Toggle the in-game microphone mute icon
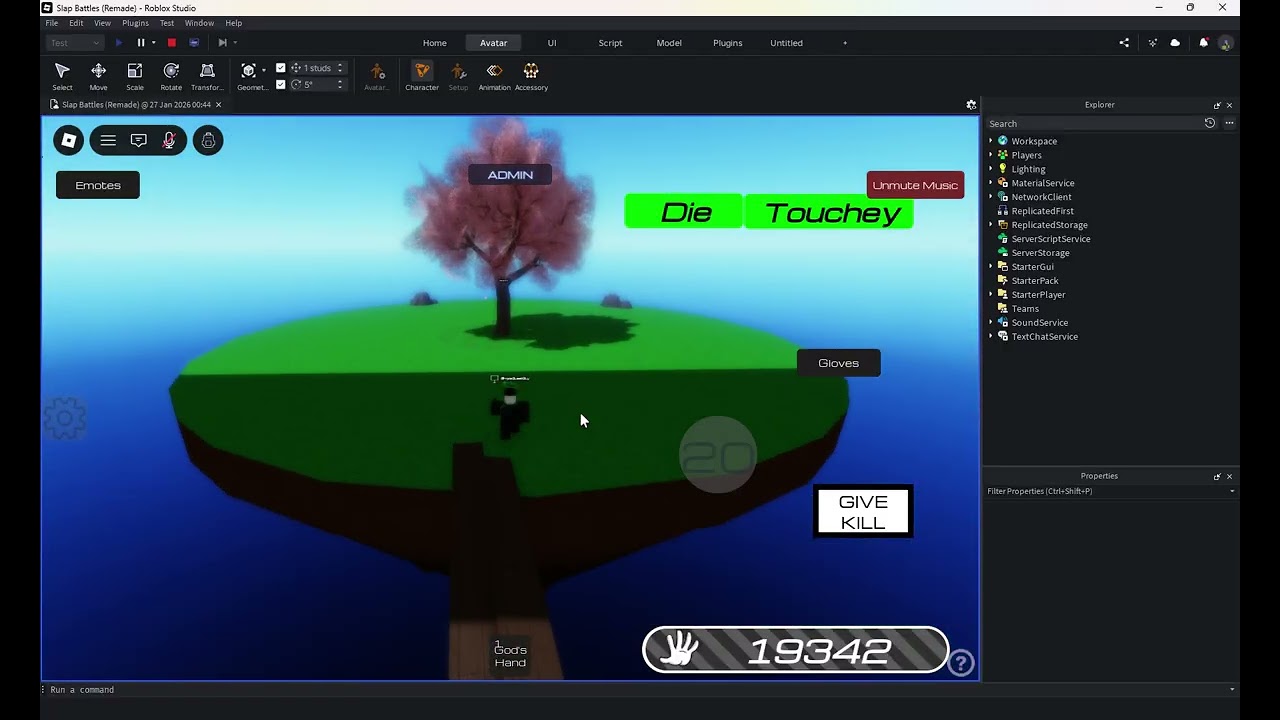This screenshot has height=720, width=1280. point(169,141)
